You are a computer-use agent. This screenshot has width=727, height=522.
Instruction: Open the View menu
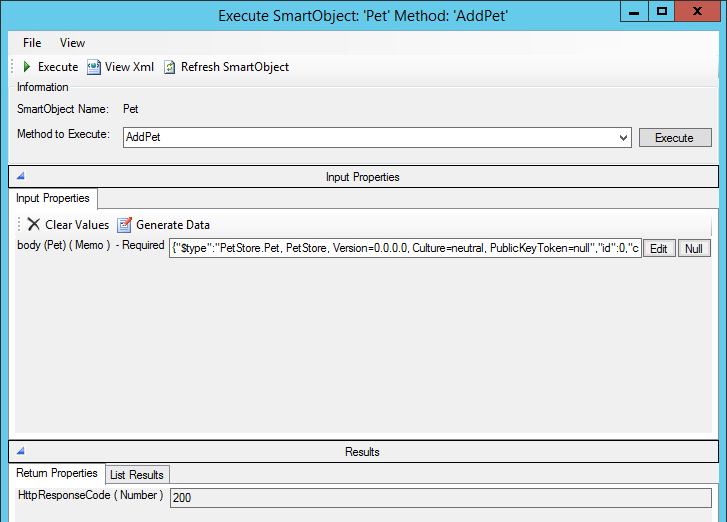(x=72, y=43)
